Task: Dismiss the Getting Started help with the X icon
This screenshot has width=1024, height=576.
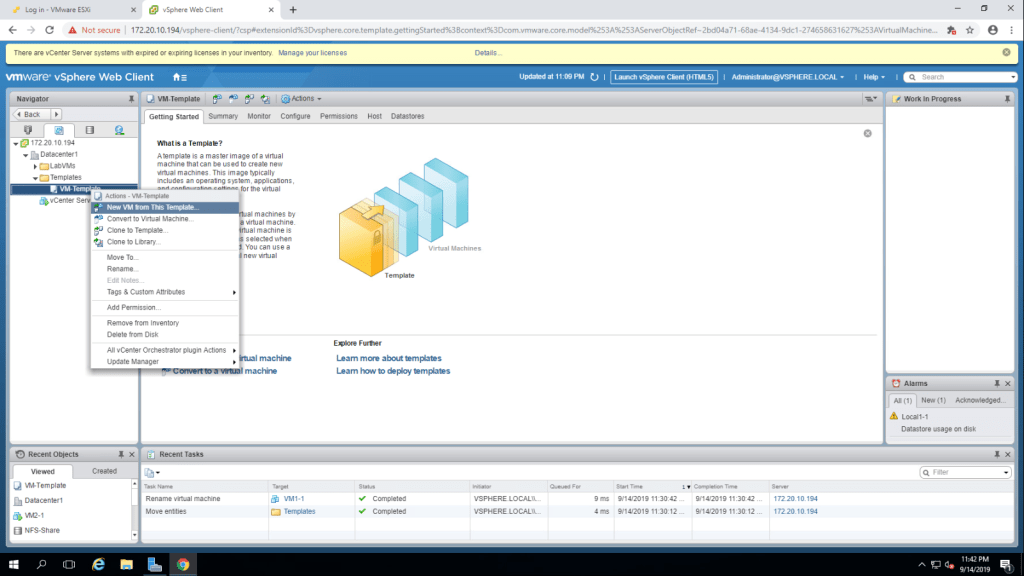Action: 867,133
